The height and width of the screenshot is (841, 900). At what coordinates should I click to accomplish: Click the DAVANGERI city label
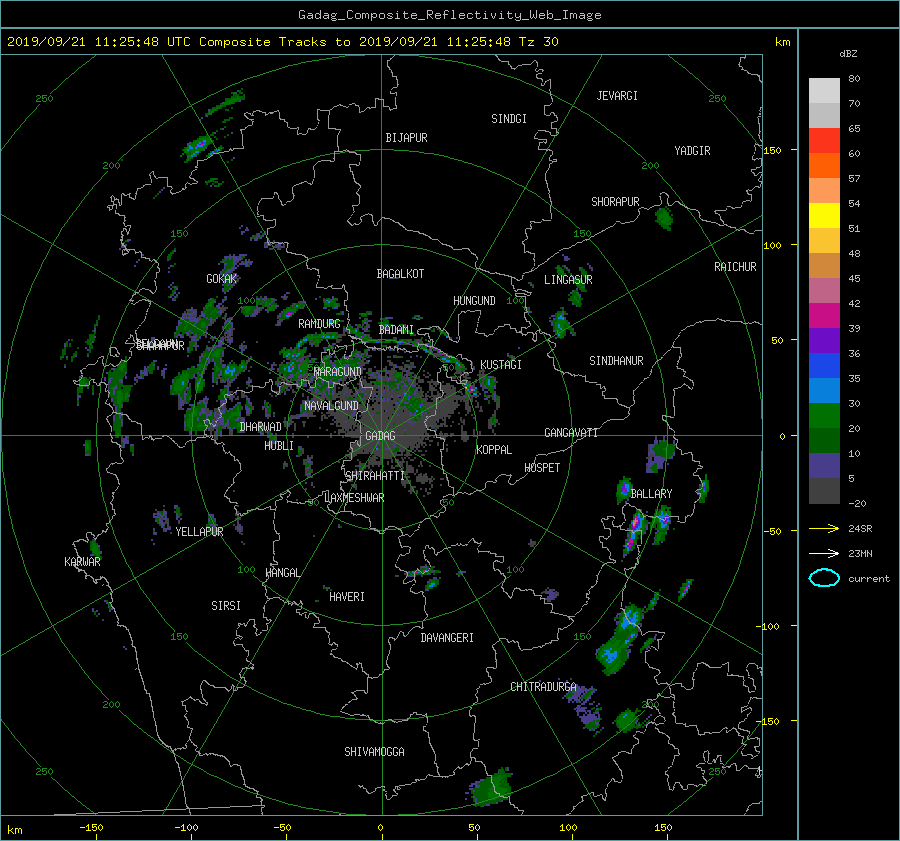point(447,638)
